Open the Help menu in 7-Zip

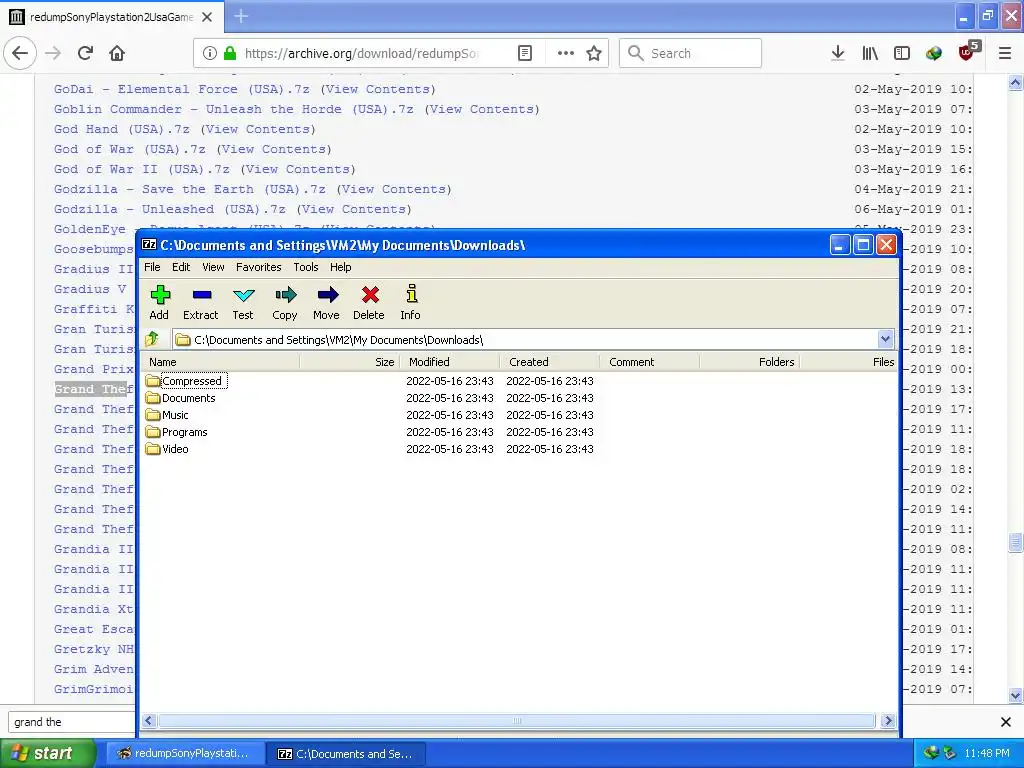tap(340, 266)
